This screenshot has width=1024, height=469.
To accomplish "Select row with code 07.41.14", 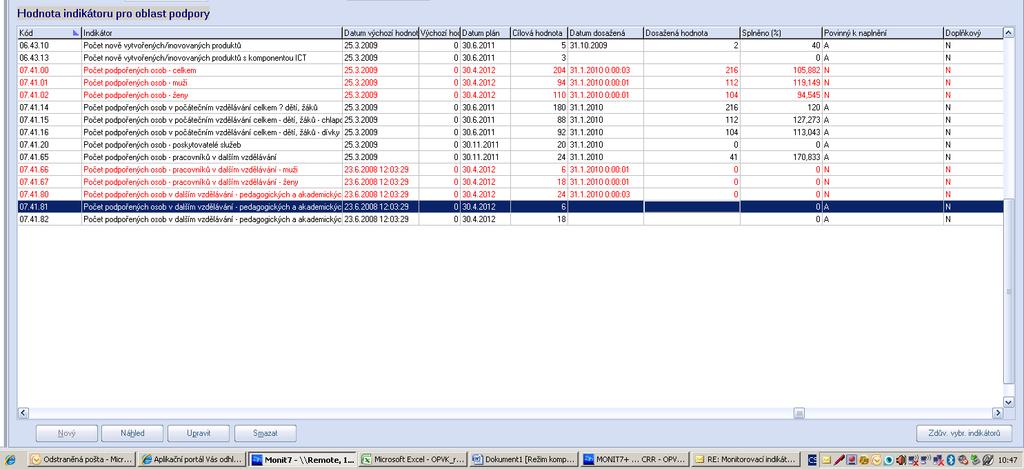I will [510, 107].
